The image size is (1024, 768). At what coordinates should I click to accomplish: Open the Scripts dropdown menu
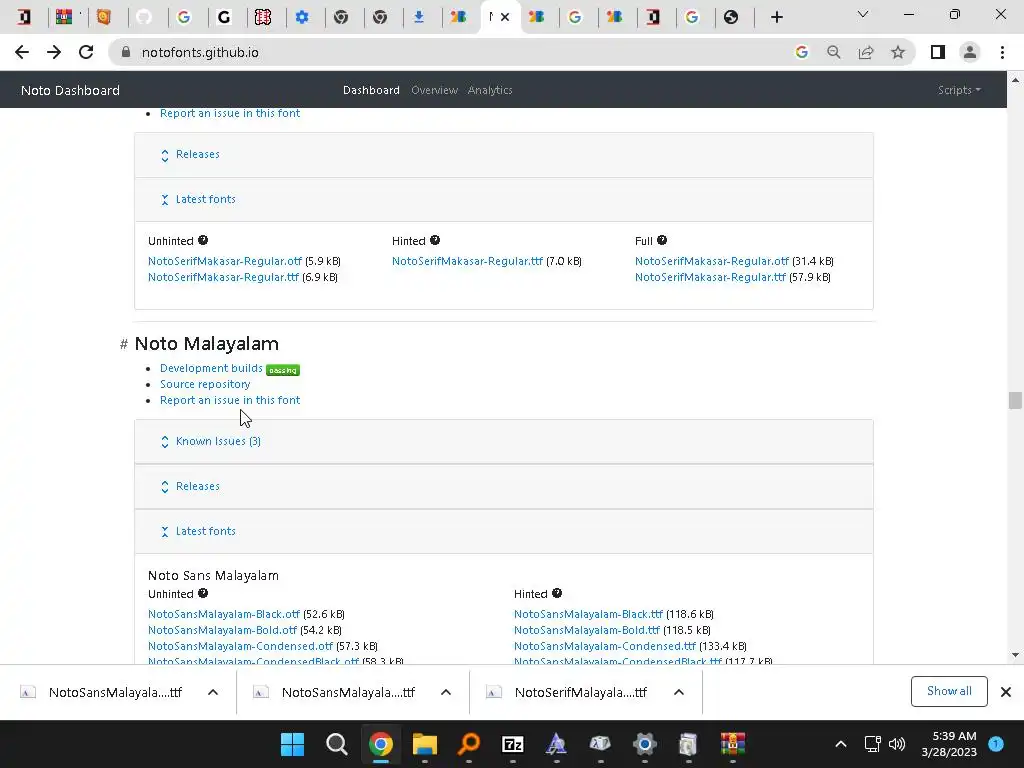[959, 90]
